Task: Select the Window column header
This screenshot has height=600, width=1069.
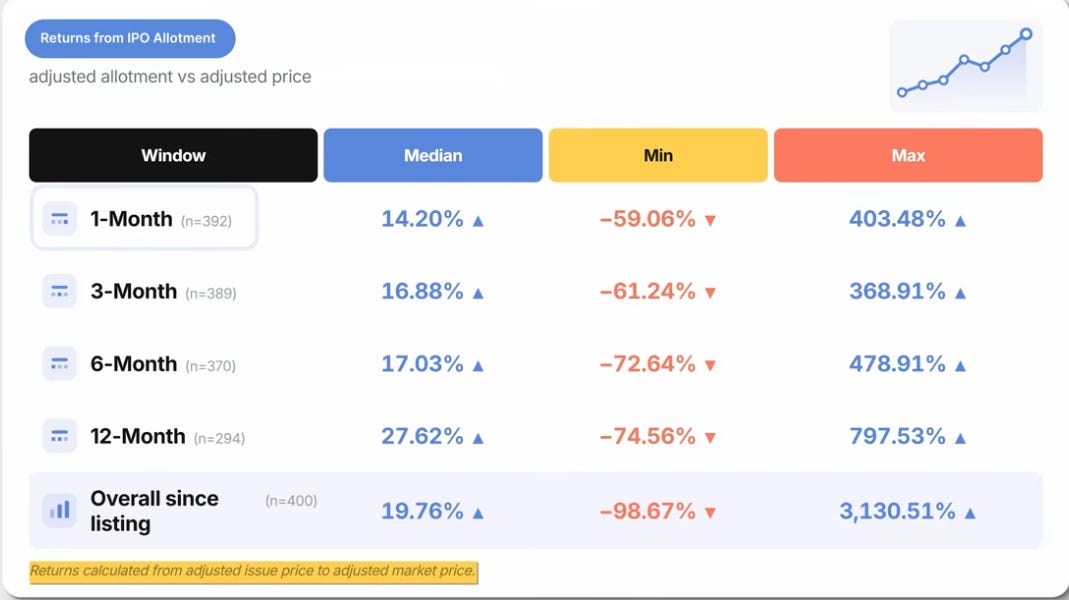Action: (x=173, y=155)
